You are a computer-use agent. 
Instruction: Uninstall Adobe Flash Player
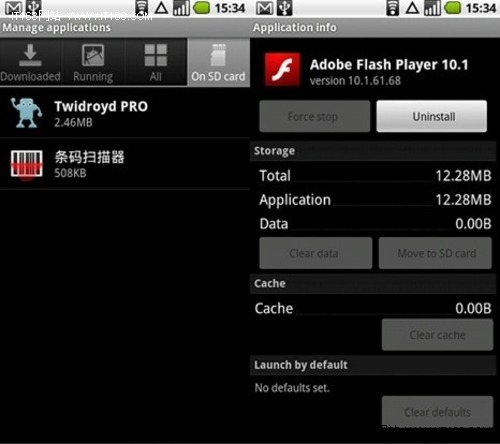[432, 116]
